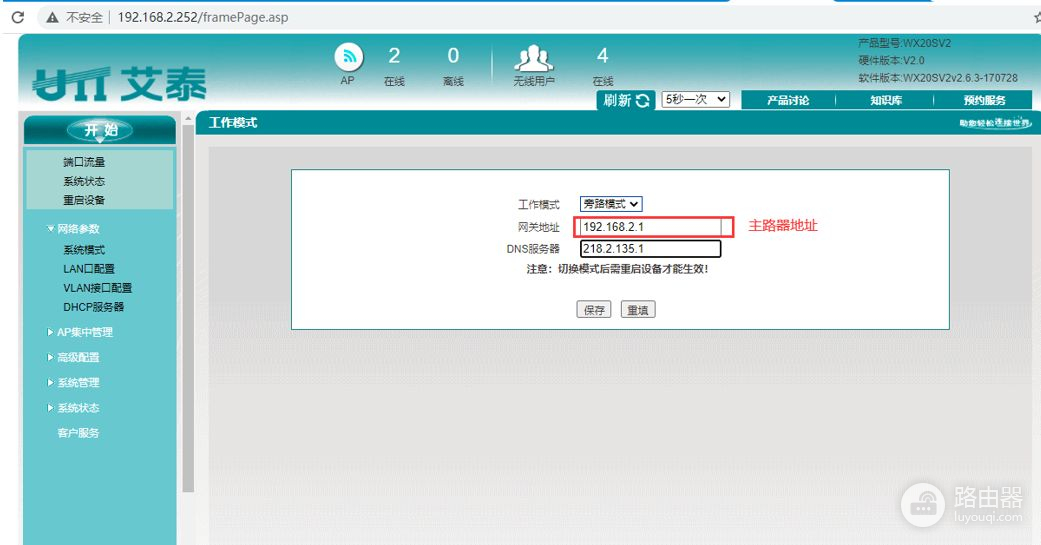This screenshot has height=545, width=1041.
Task: Open the 知识库 tab
Action: [886, 100]
